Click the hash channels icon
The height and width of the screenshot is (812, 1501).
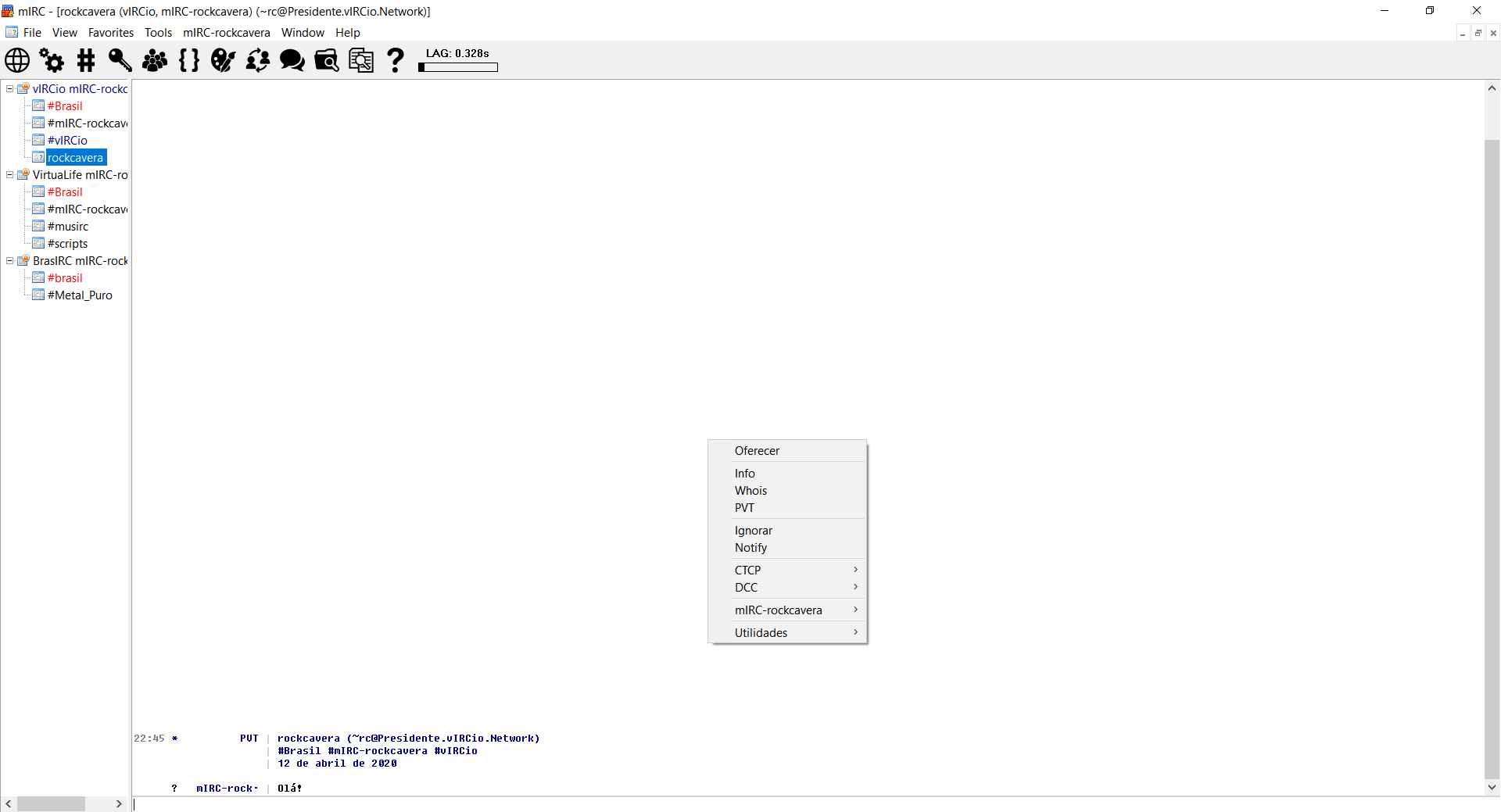pos(86,60)
